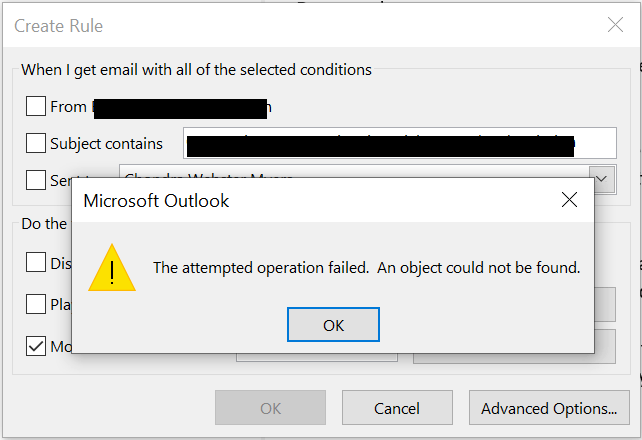Toggle the Display in alert window checkbox

click(36, 262)
